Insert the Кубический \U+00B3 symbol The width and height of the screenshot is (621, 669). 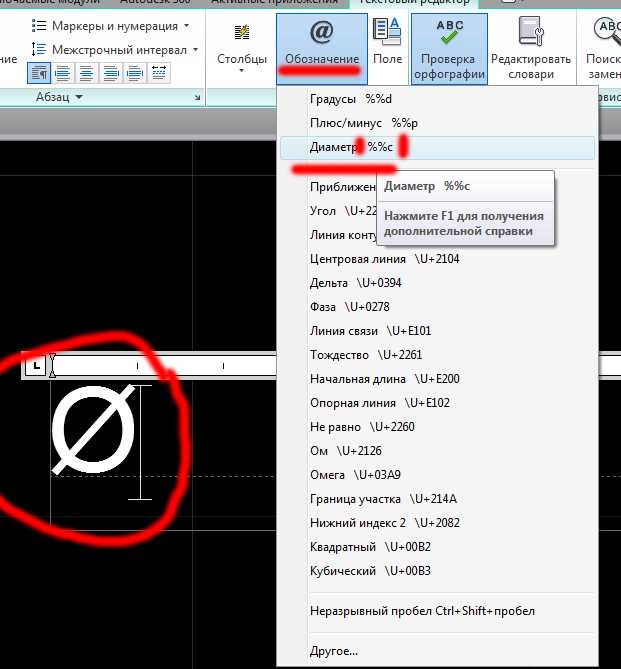(437, 571)
